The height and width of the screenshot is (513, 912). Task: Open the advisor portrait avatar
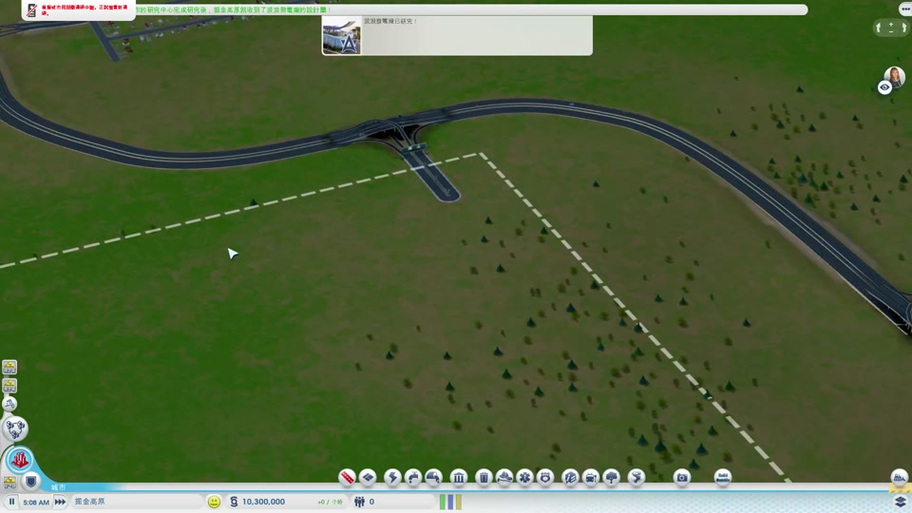(x=895, y=76)
